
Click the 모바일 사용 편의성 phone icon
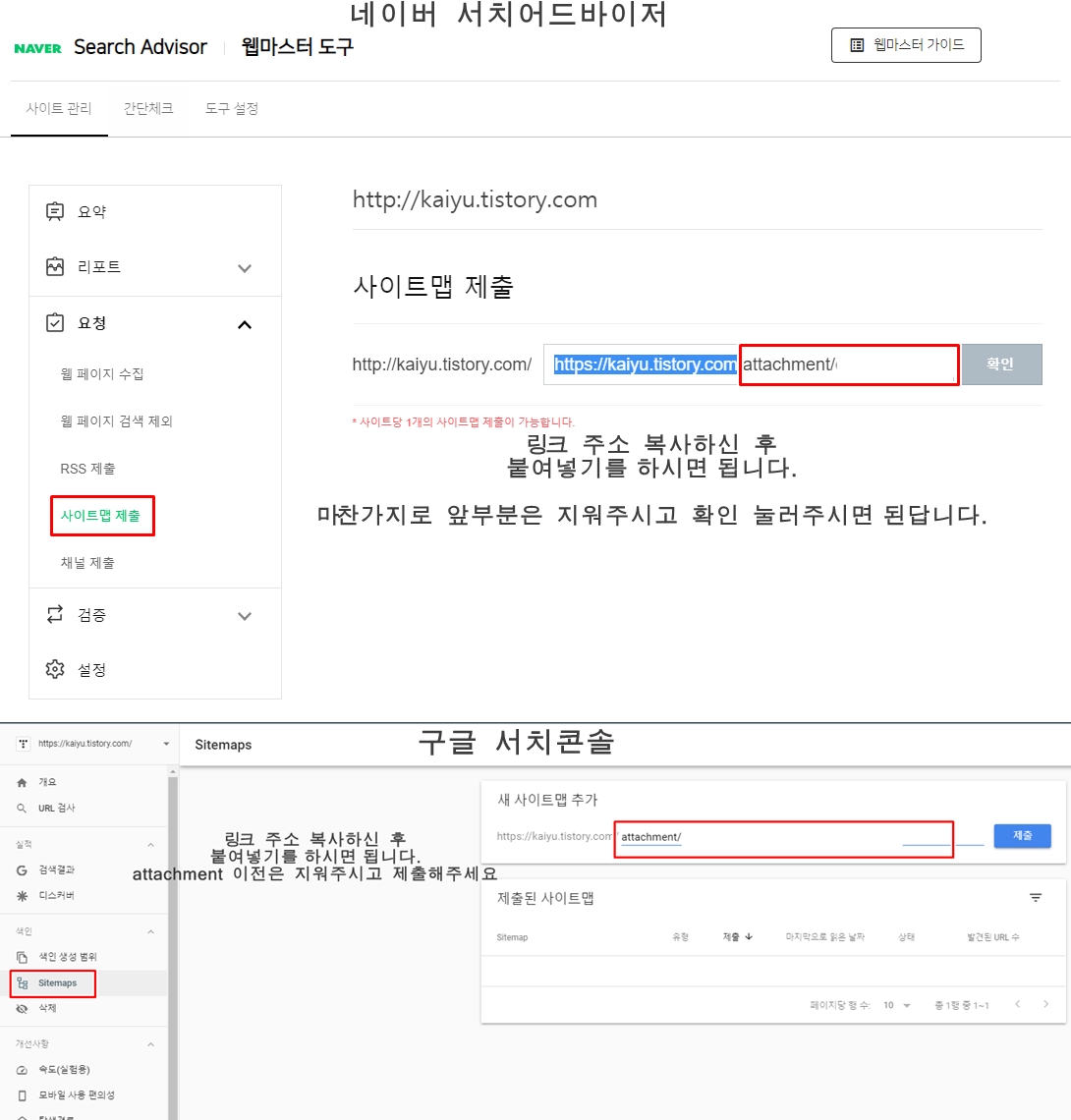coord(22,1095)
